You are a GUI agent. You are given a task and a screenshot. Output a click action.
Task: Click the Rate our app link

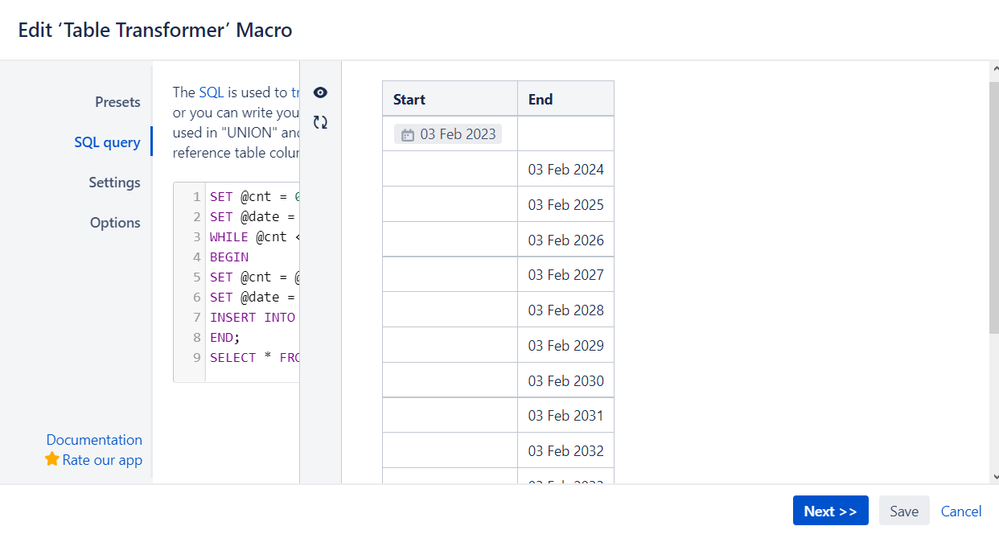coord(102,460)
